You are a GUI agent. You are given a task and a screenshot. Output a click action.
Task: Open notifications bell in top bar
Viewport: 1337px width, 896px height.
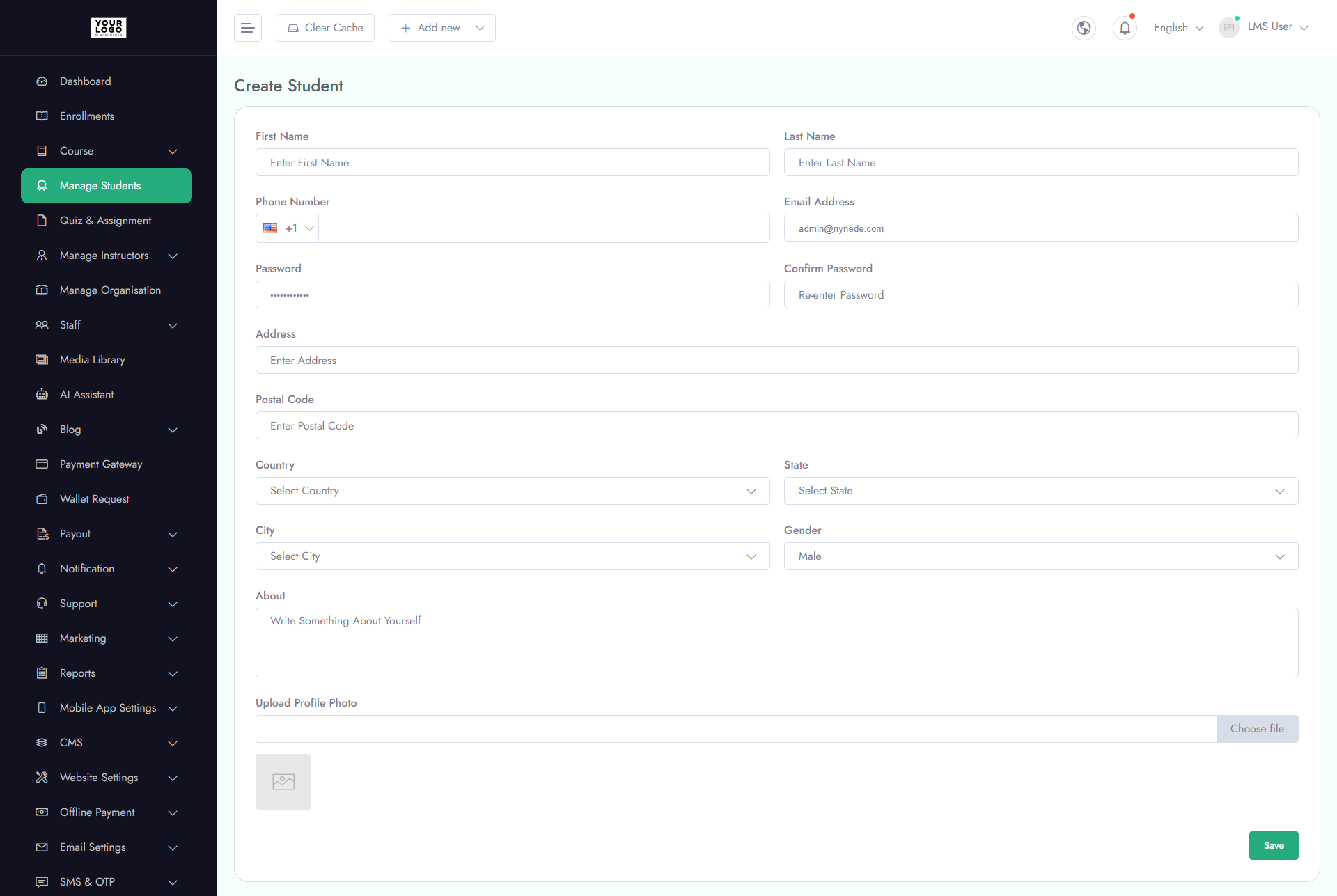tap(1125, 28)
